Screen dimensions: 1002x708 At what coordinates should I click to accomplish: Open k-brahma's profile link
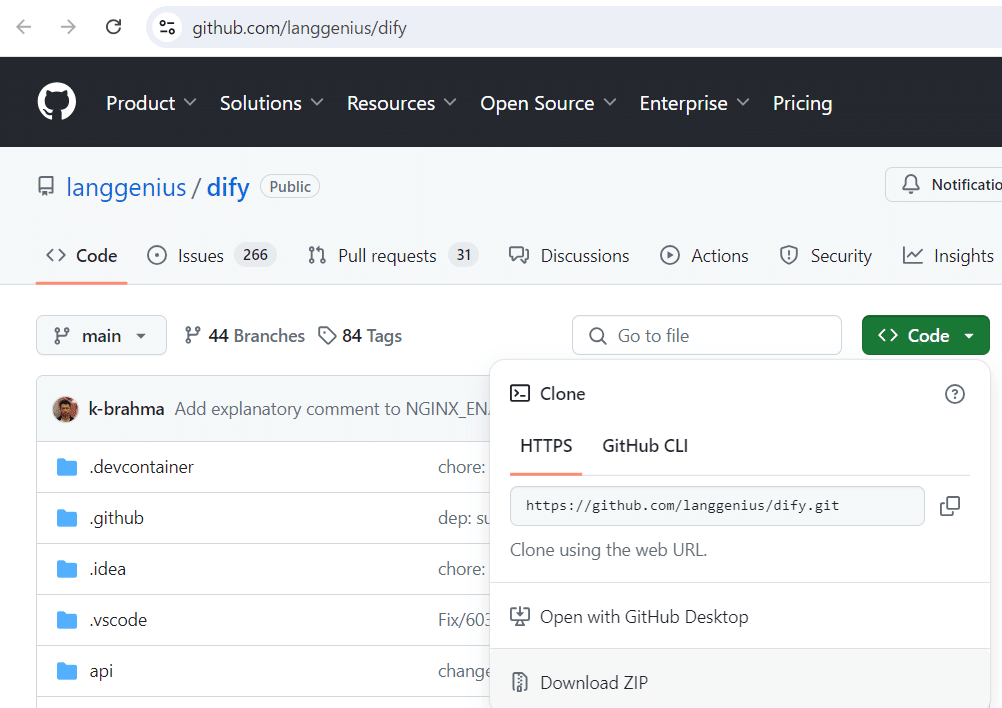click(127, 409)
